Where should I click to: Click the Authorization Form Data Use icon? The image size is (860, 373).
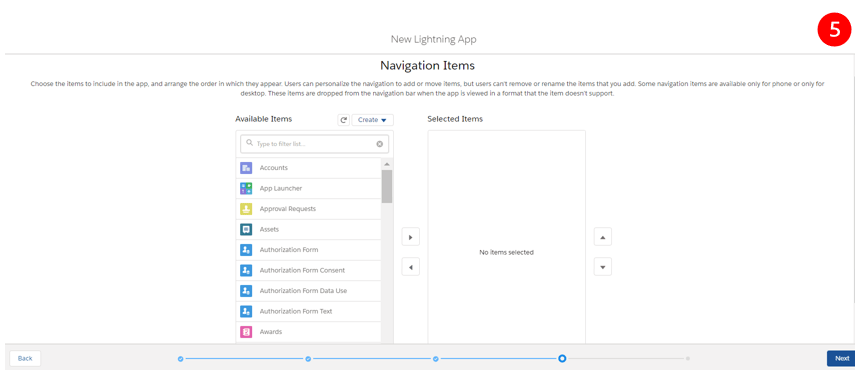pyautogui.click(x=246, y=291)
